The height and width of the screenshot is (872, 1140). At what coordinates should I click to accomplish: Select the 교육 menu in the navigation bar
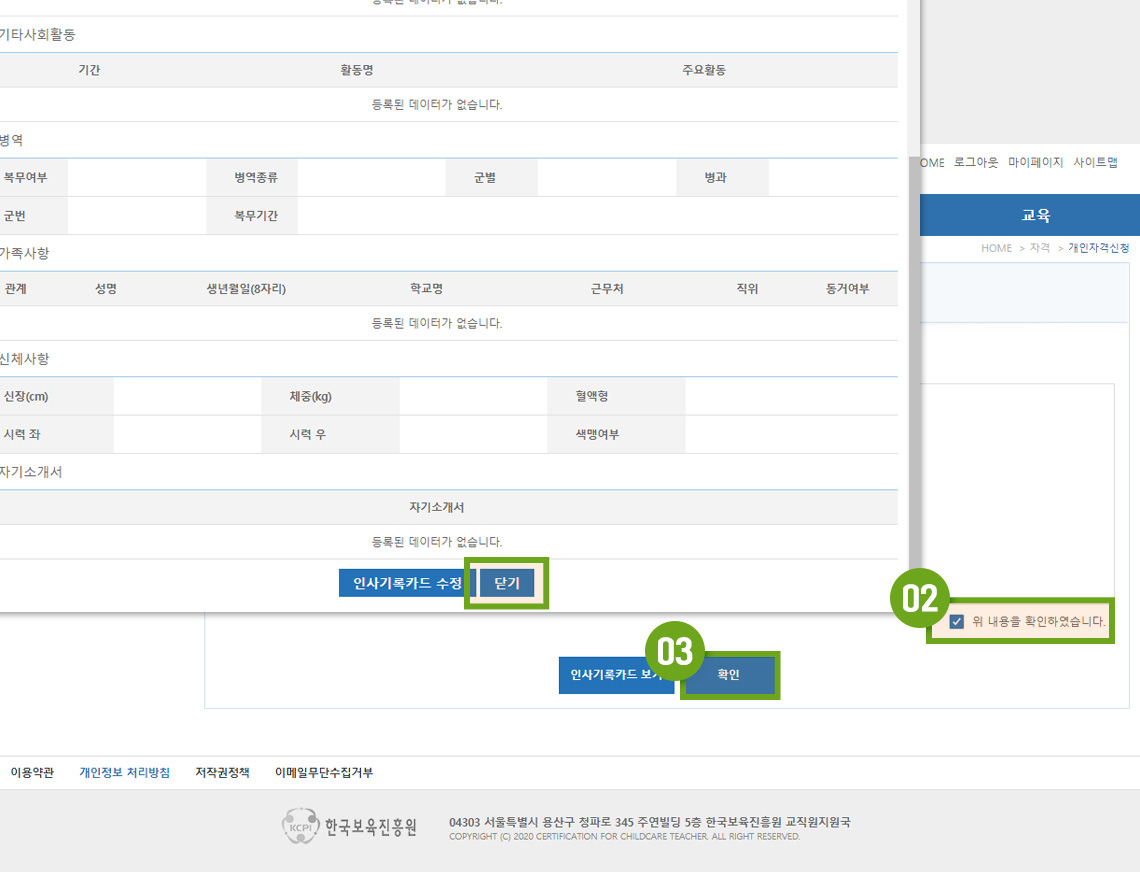(1035, 215)
